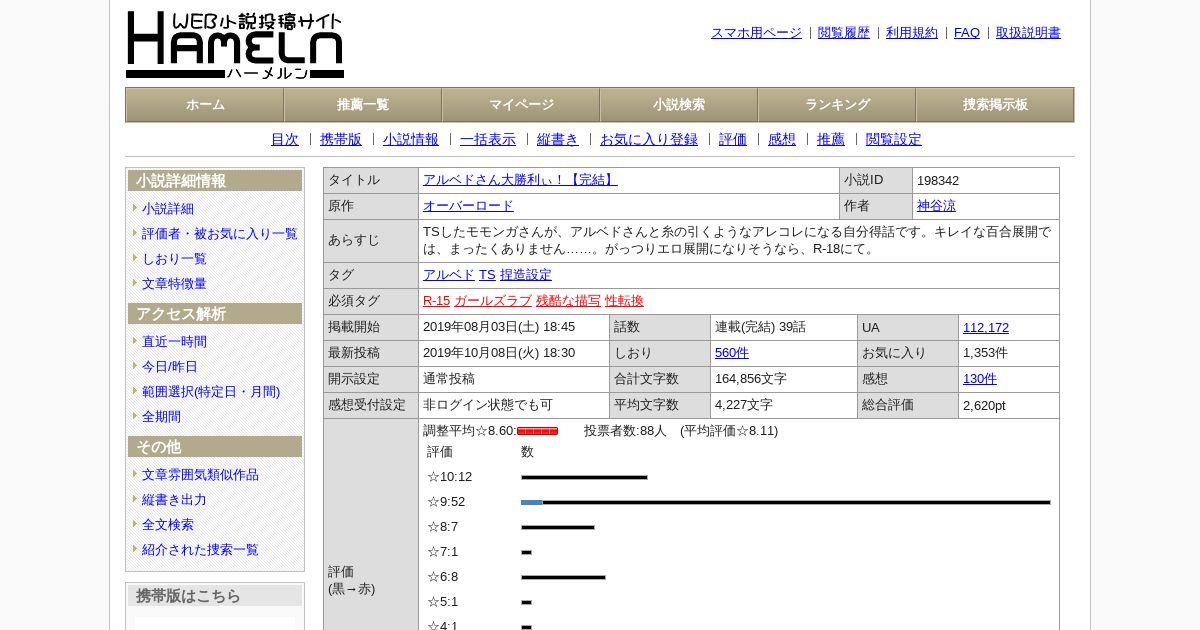Screen dimensions: 1200x630
Task: Click the 性転換 required tag
Action: (x=624, y=301)
